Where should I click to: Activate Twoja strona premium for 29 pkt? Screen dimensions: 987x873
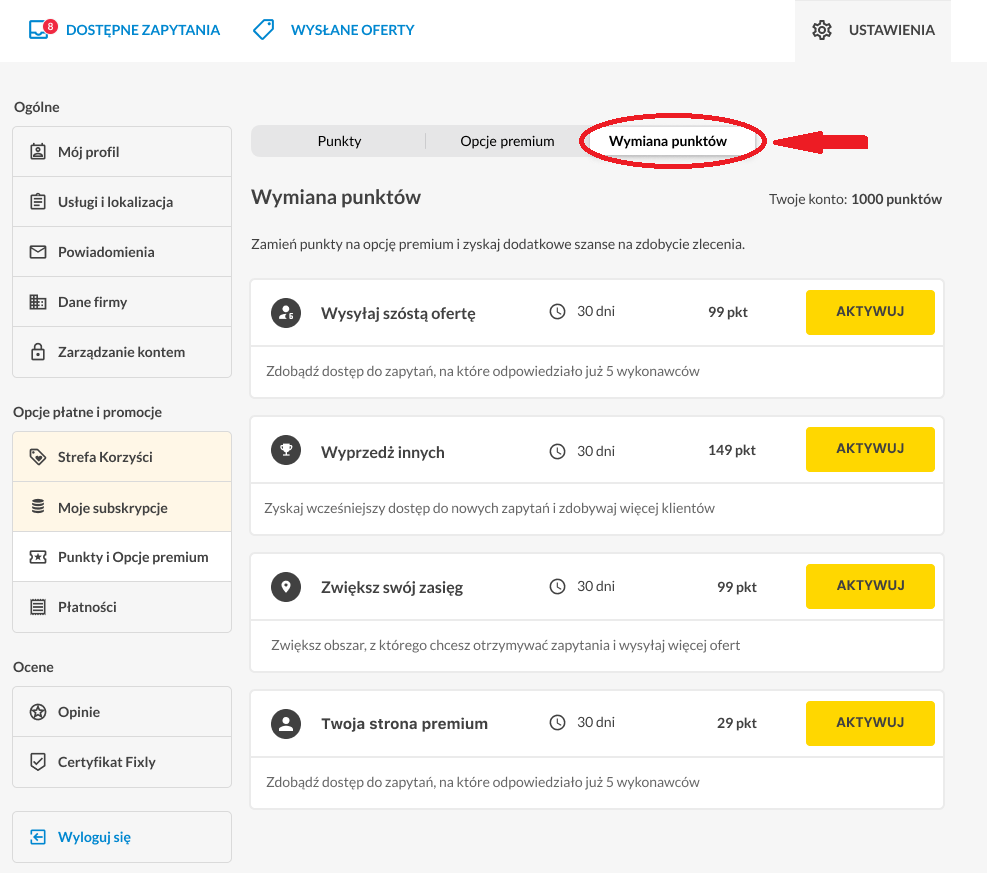tap(870, 723)
